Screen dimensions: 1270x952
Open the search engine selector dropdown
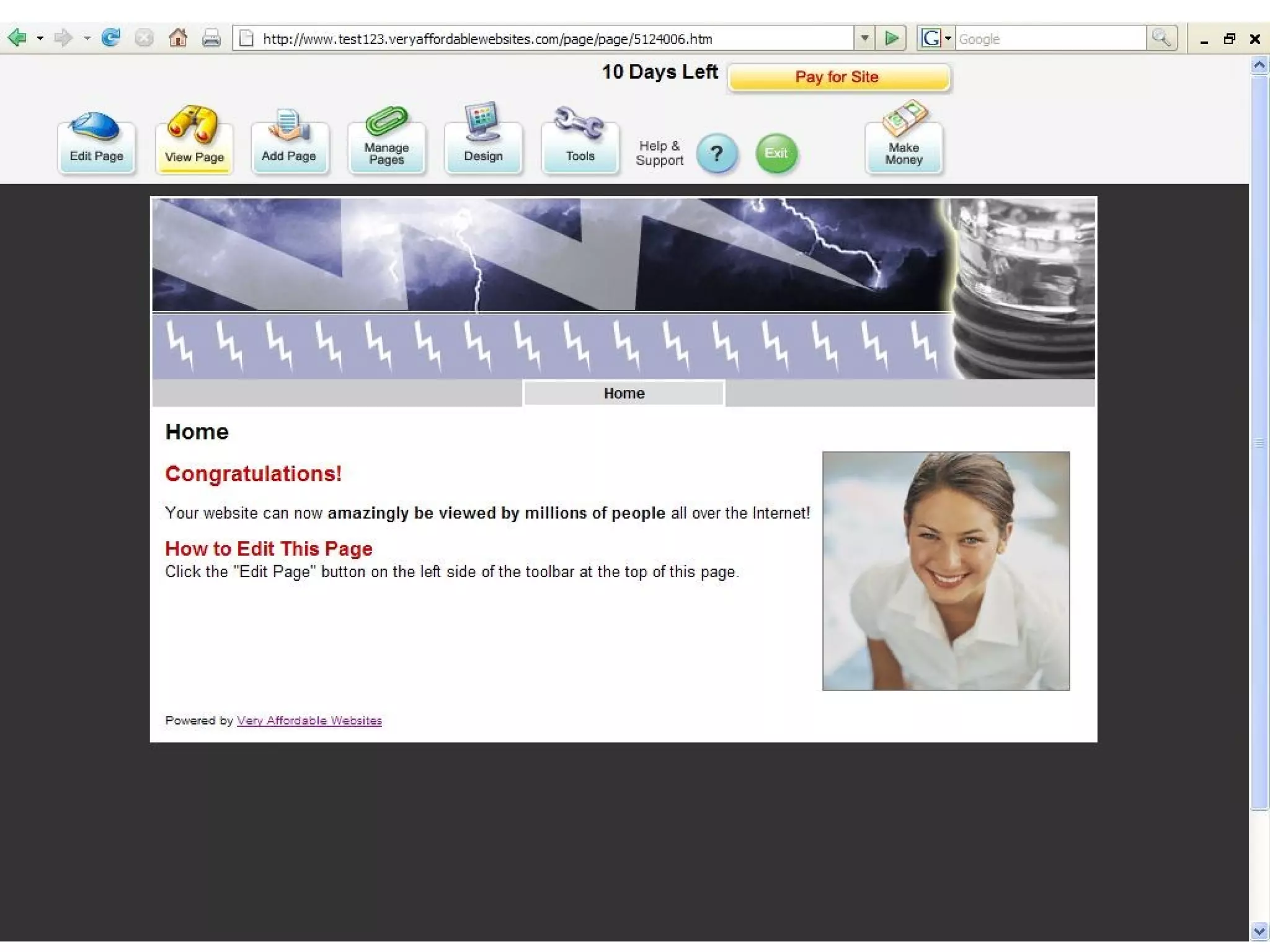(948, 38)
